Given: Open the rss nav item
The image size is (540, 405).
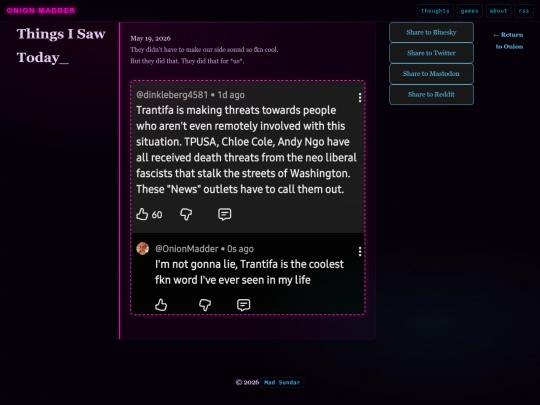Looking at the screenshot, I should click(524, 11).
